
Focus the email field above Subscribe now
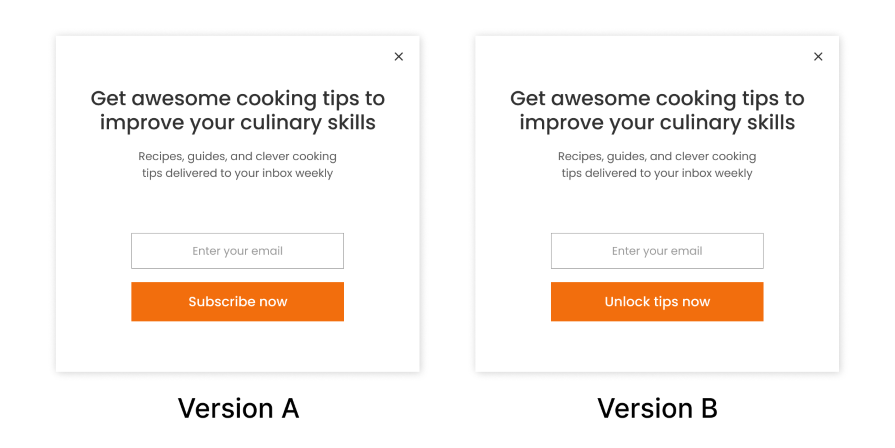point(237,251)
